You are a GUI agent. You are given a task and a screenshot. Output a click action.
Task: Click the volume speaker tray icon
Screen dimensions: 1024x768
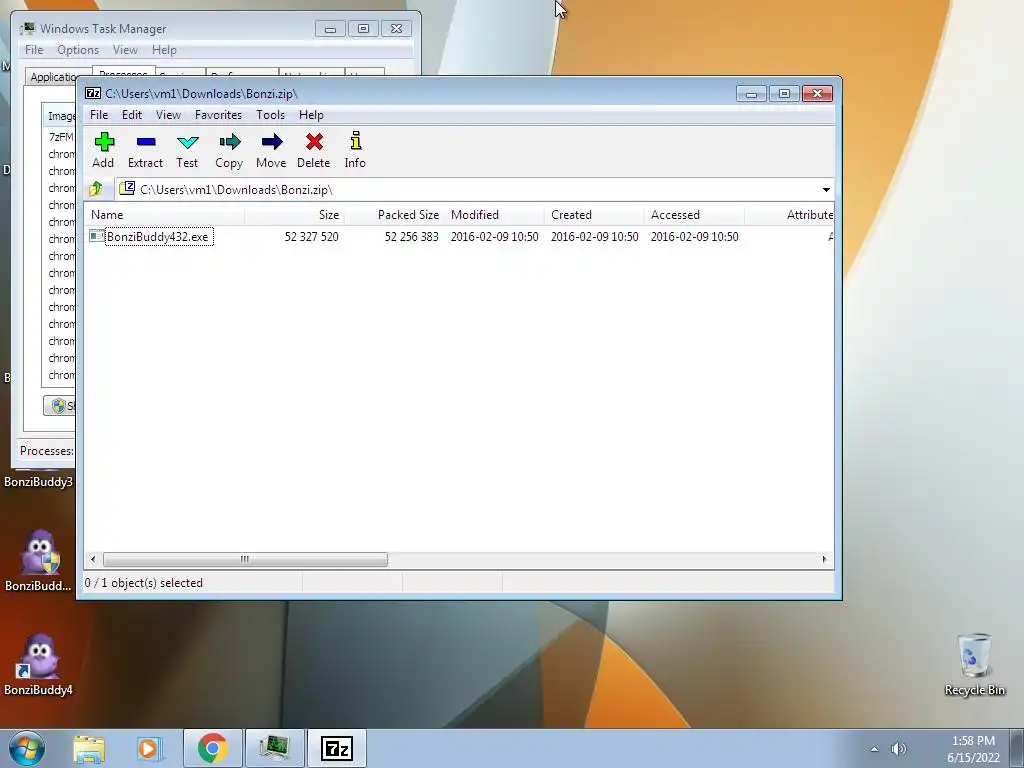point(899,749)
